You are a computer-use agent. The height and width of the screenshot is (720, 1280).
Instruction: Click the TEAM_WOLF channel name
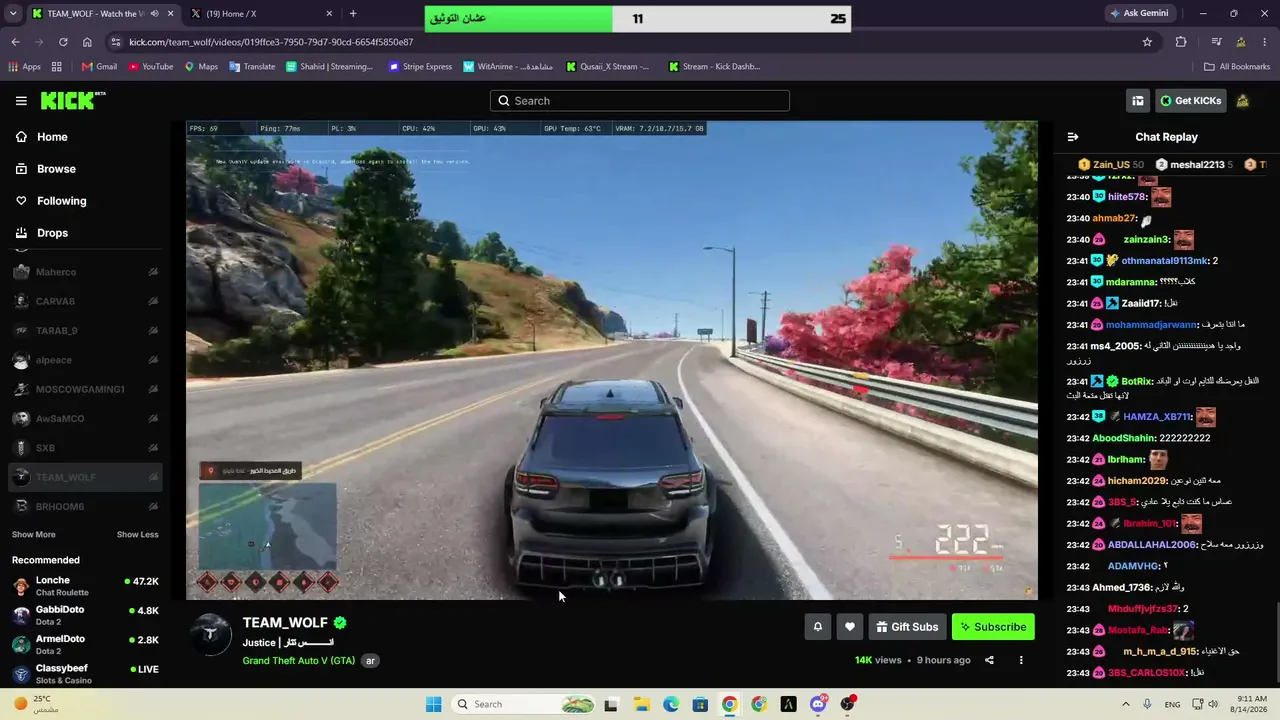click(285, 623)
